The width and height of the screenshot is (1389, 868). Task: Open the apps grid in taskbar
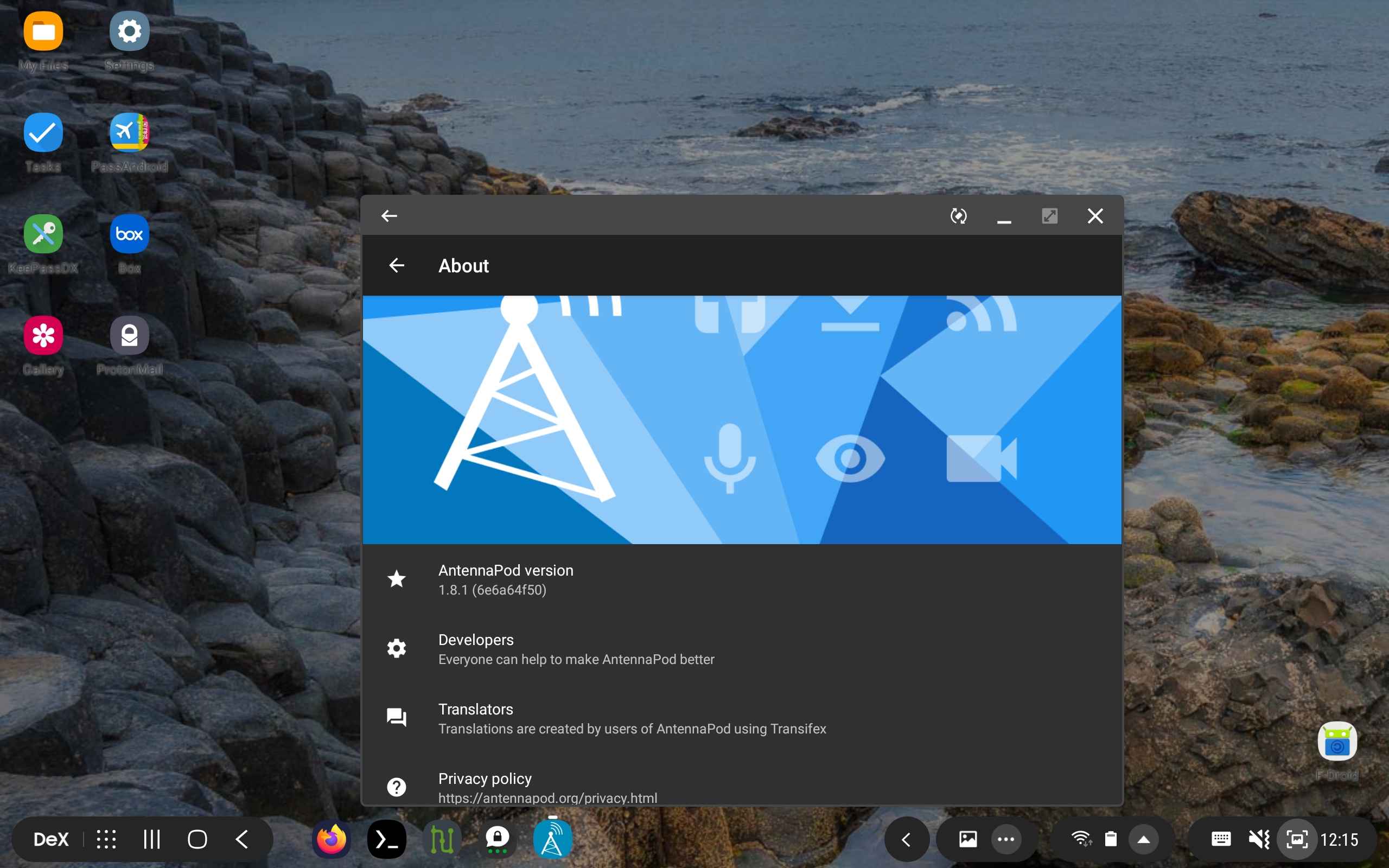click(x=106, y=839)
